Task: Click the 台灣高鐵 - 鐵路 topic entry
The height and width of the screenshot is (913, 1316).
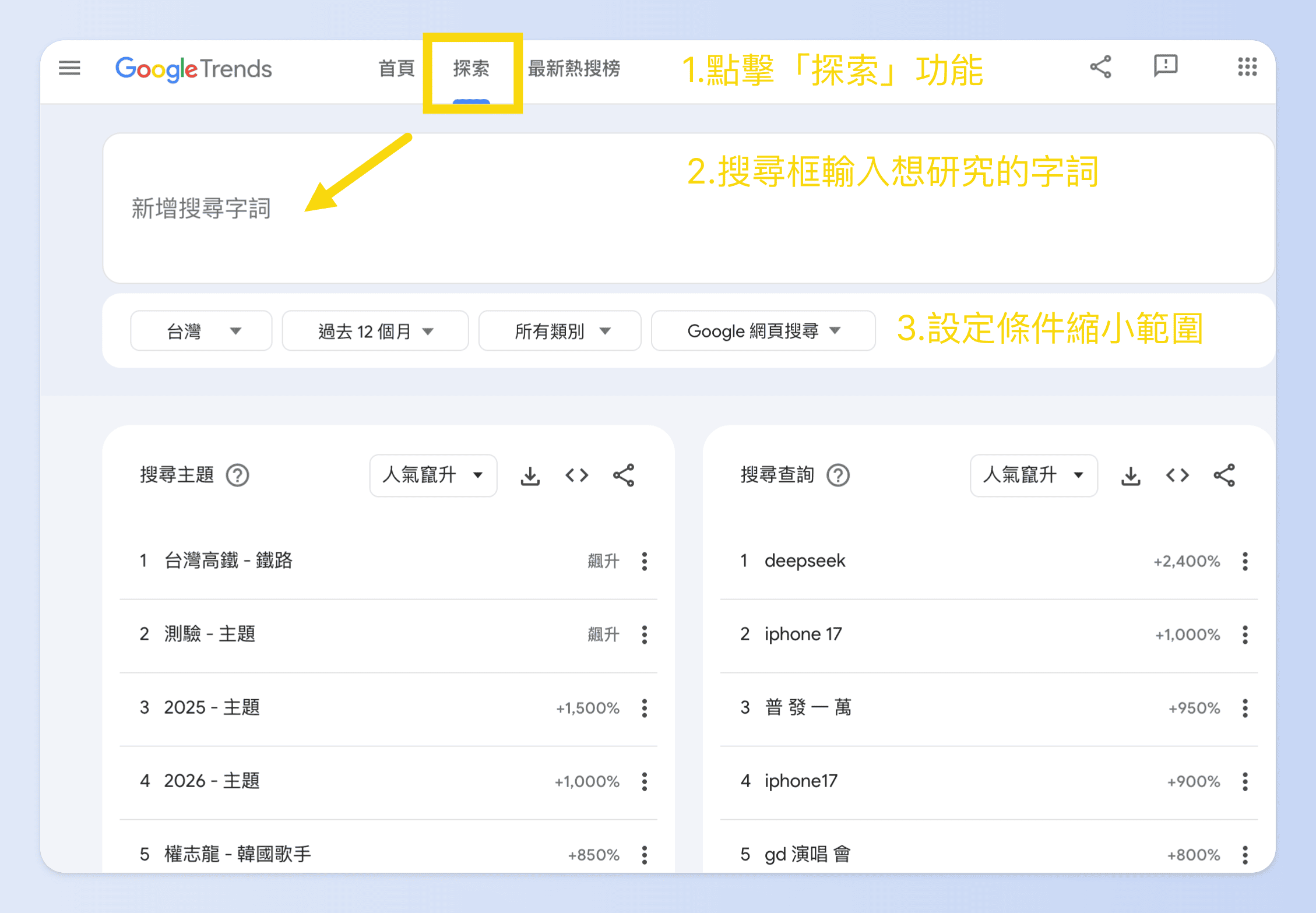Action: point(228,561)
